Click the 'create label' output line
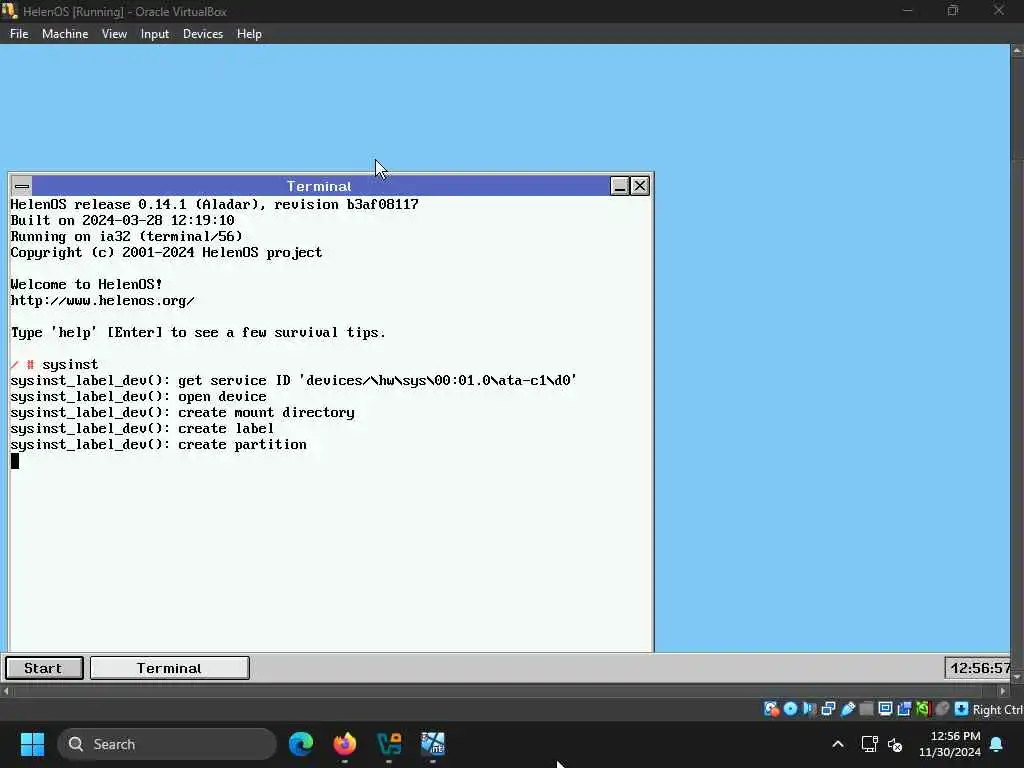 (142, 428)
